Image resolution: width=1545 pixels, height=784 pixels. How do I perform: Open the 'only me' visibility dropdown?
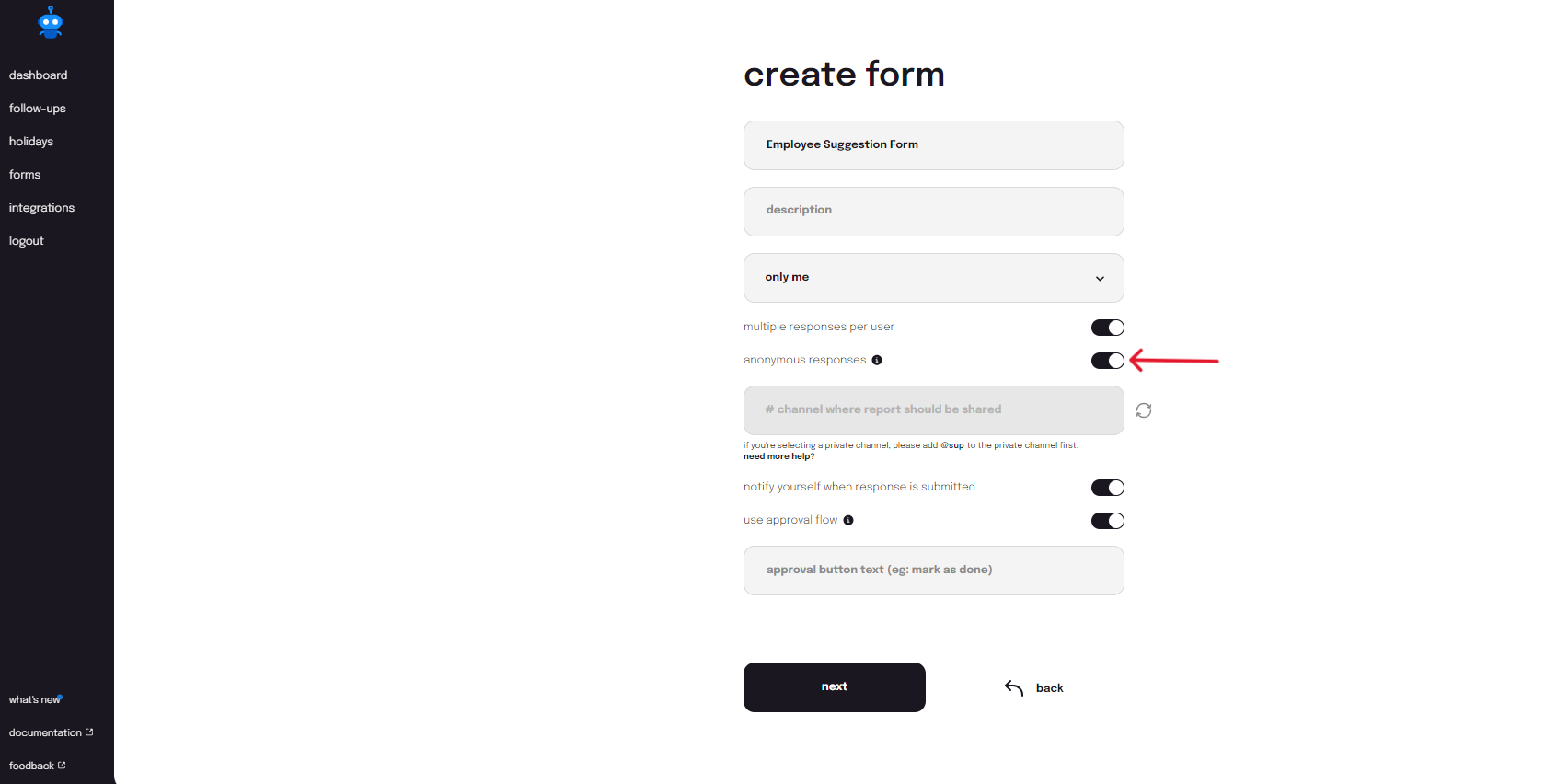point(934,278)
